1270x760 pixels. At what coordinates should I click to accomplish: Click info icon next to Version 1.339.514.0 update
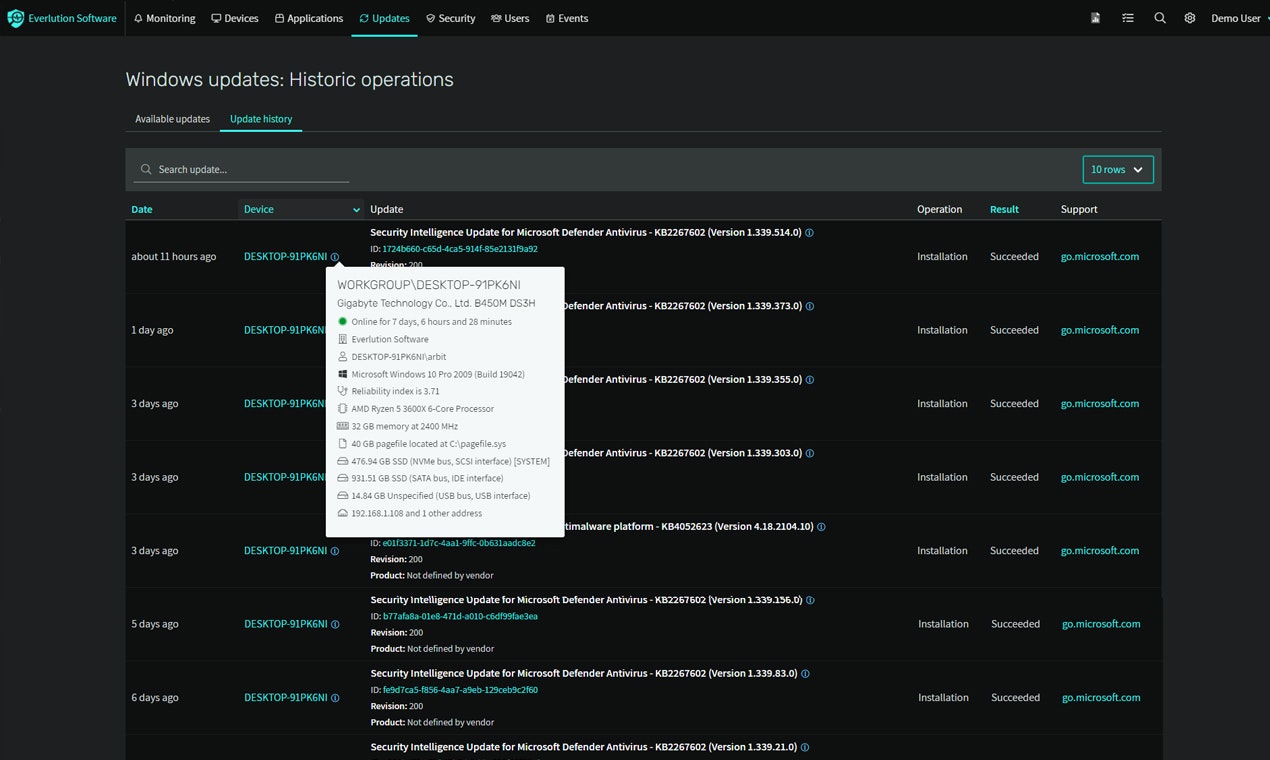click(810, 233)
